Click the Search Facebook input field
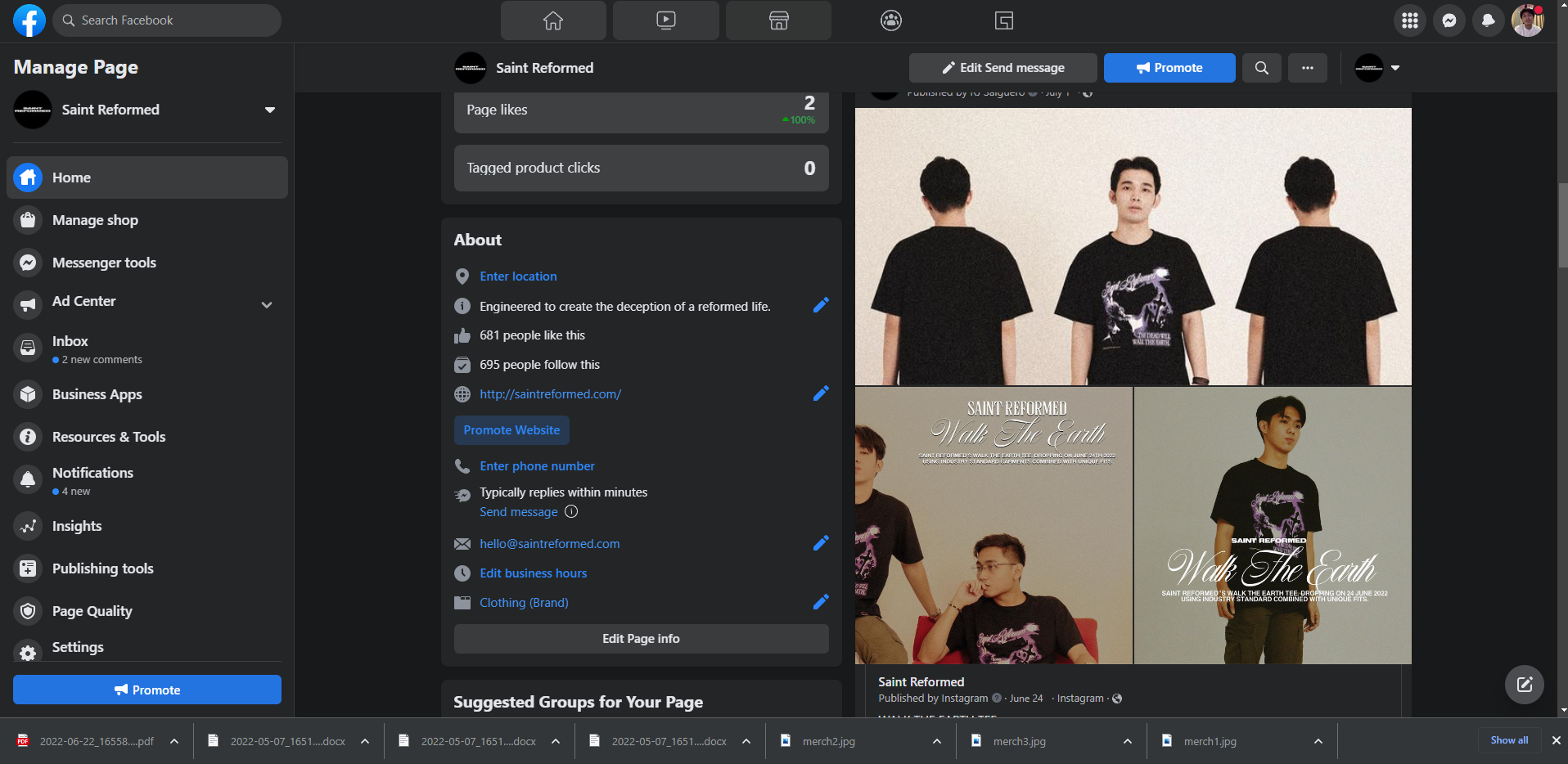 pos(167,20)
